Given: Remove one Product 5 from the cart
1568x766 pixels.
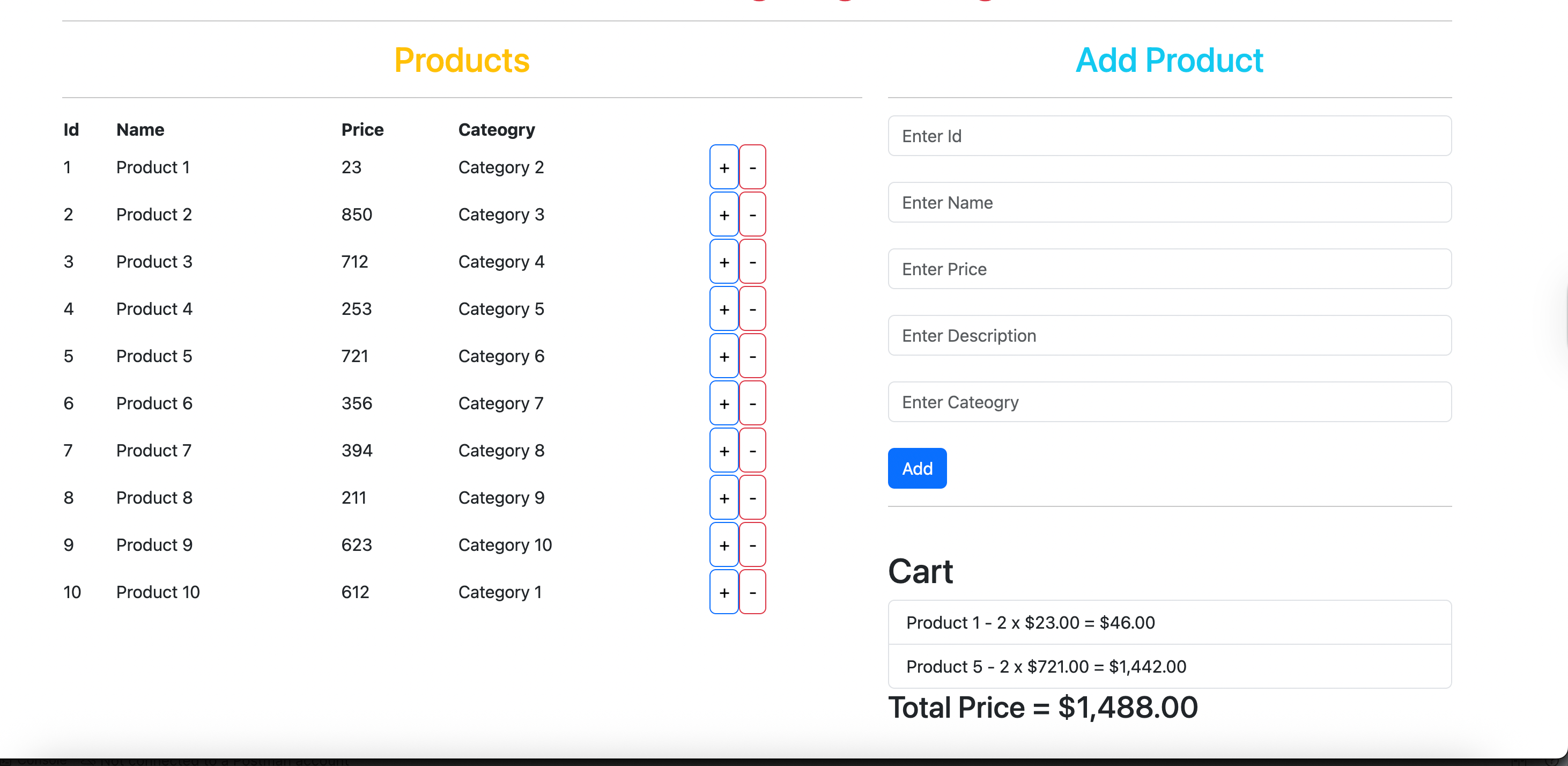Looking at the screenshot, I should 752,356.
